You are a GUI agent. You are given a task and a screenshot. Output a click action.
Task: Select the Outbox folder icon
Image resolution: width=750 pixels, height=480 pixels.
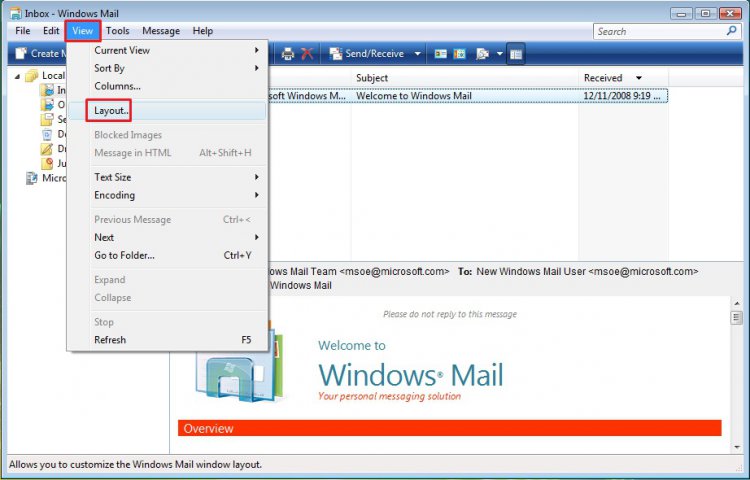point(47,104)
